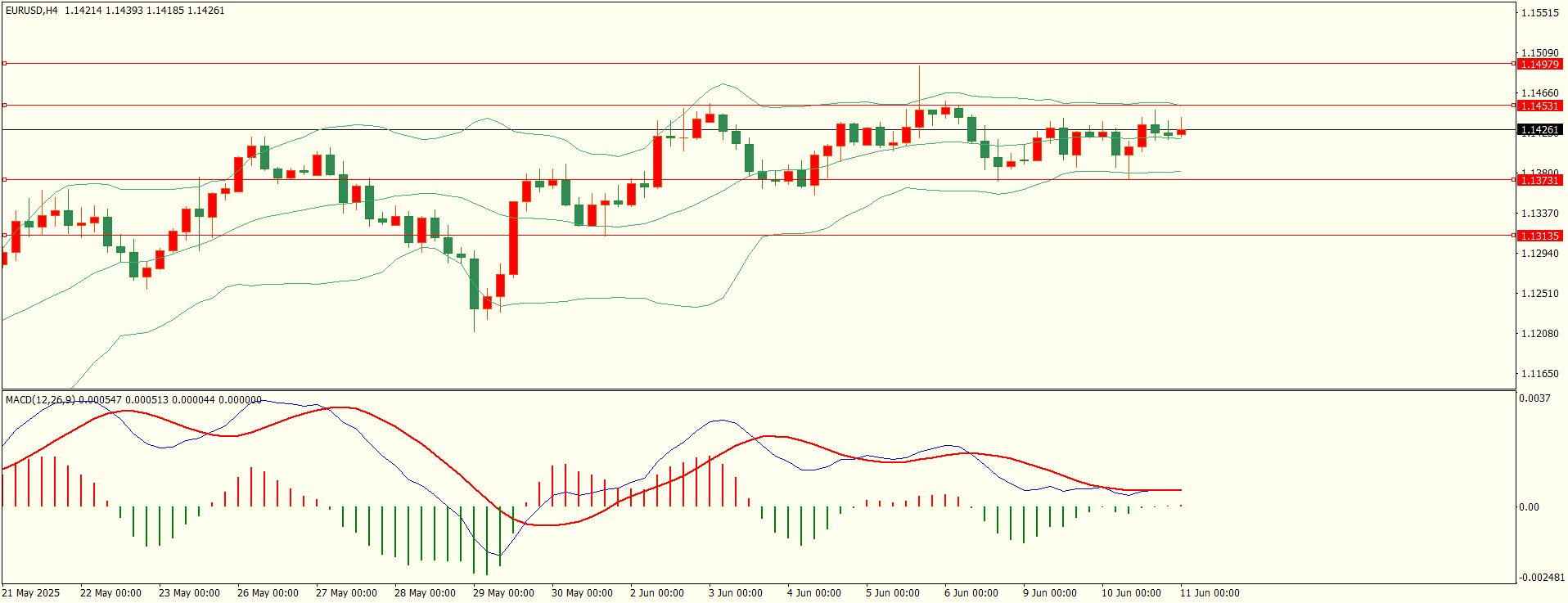The image size is (1568, 603).
Task: Click the 21 May 2025 date label
Action: tap(31, 593)
